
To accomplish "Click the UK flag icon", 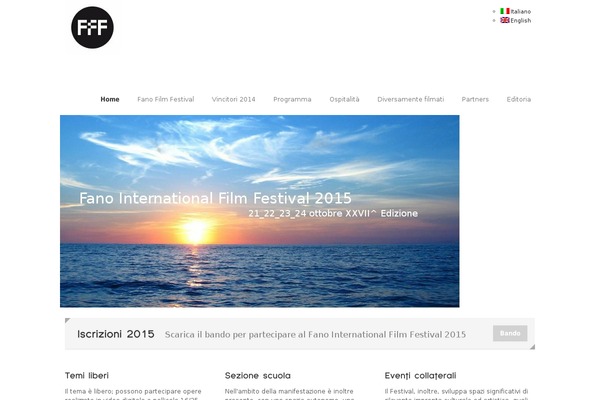I will click(505, 20).
